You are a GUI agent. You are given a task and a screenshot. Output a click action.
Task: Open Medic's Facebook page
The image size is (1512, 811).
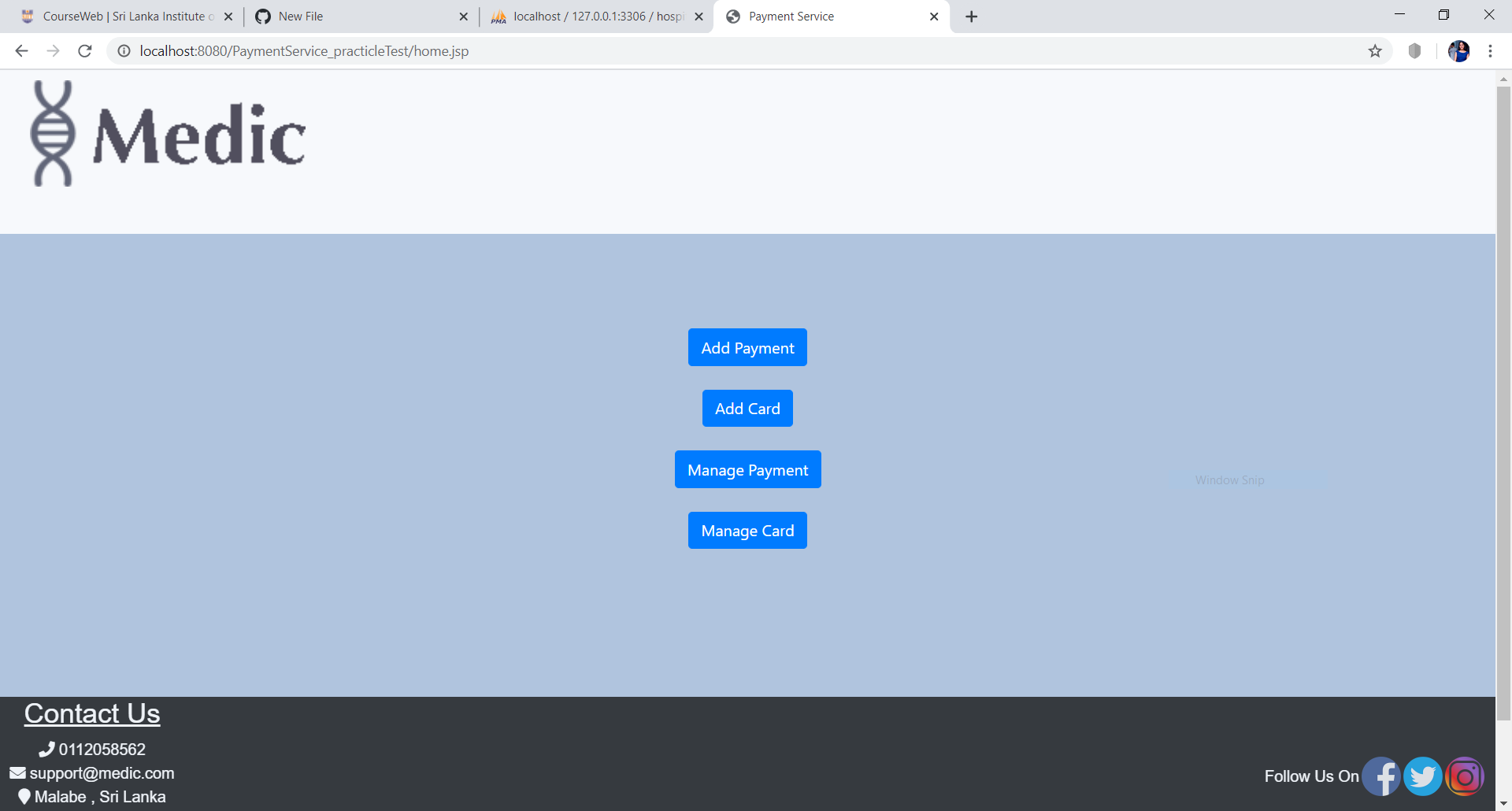(x=1381, y=776)
